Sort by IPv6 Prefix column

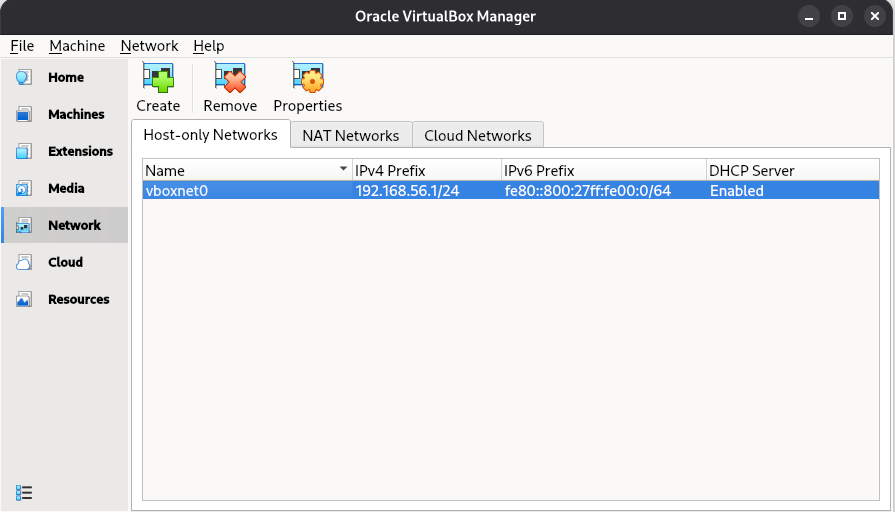pos(604,171)
